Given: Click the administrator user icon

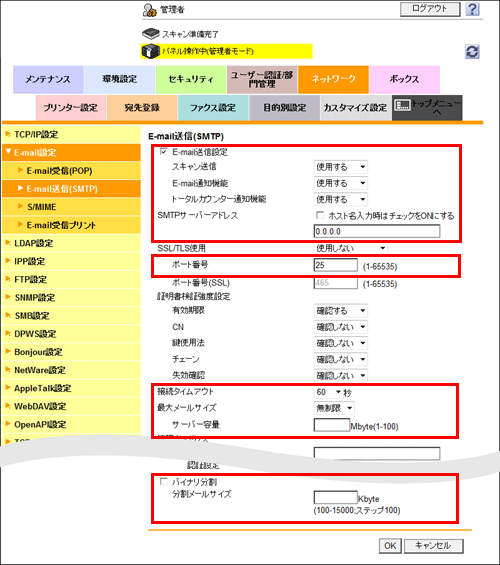Looking at the screenshot, I should 149,10.
